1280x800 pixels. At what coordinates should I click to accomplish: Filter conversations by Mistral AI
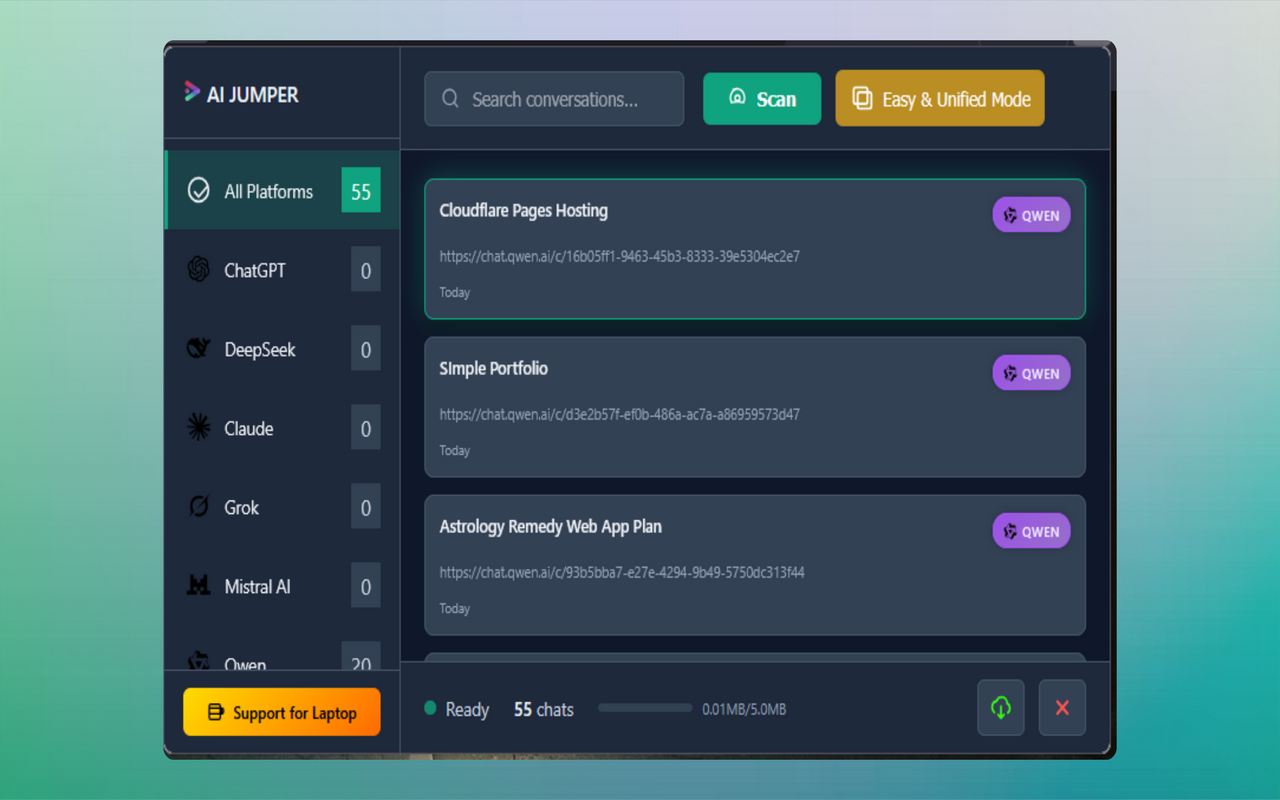click(282, 586)
